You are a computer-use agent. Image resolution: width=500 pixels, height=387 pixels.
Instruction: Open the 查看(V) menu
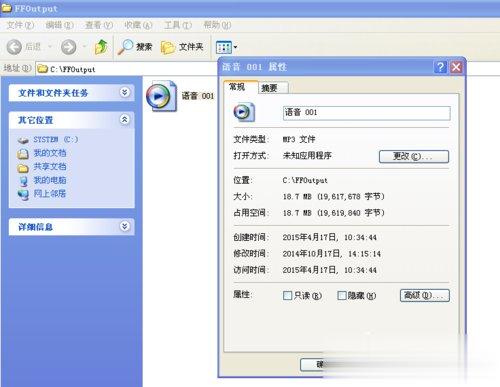coord(99,25)
